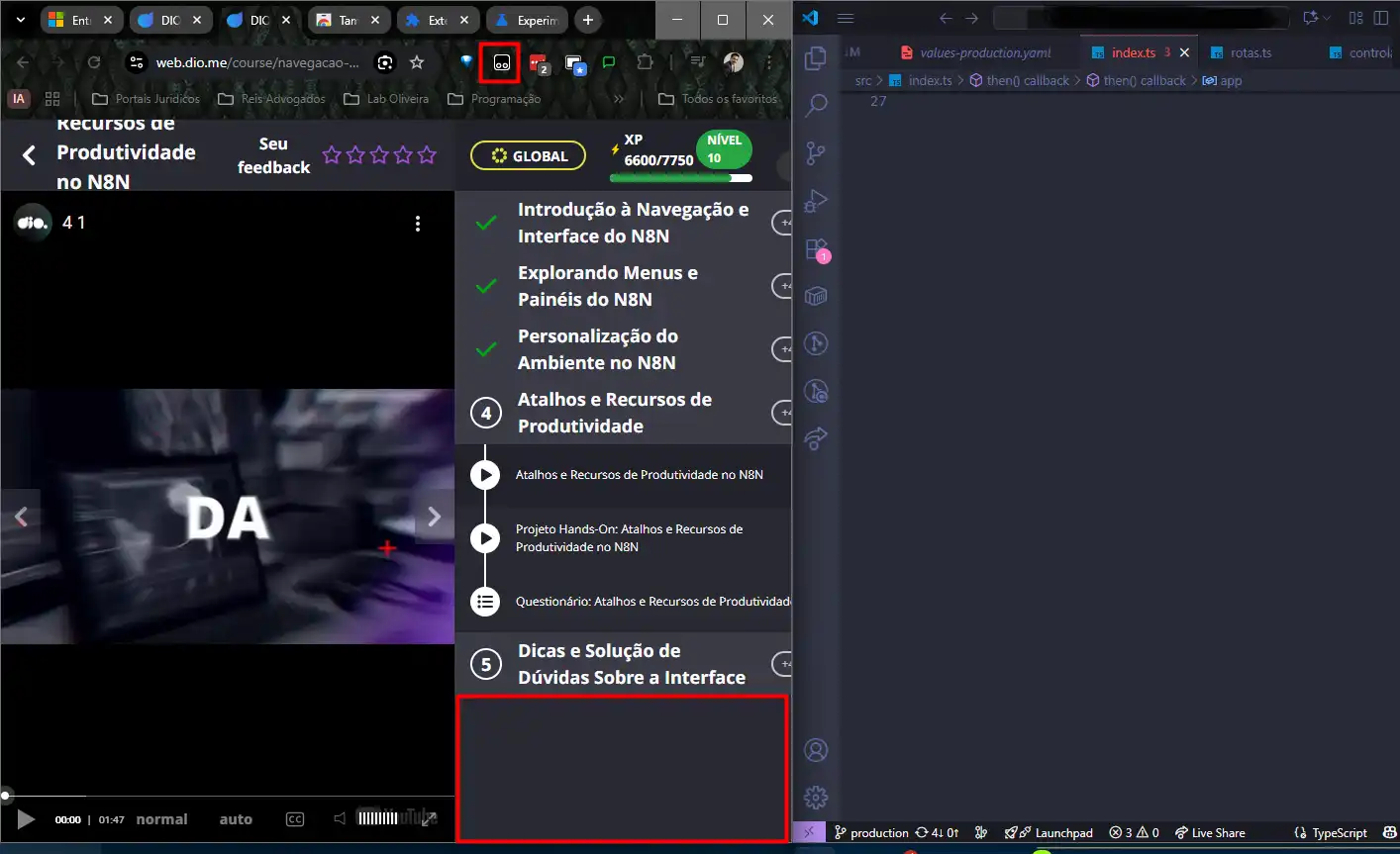The image size is (1400, 854).
Task: Open Launchpad in VS Code status bar
Action: [1050, 832]
